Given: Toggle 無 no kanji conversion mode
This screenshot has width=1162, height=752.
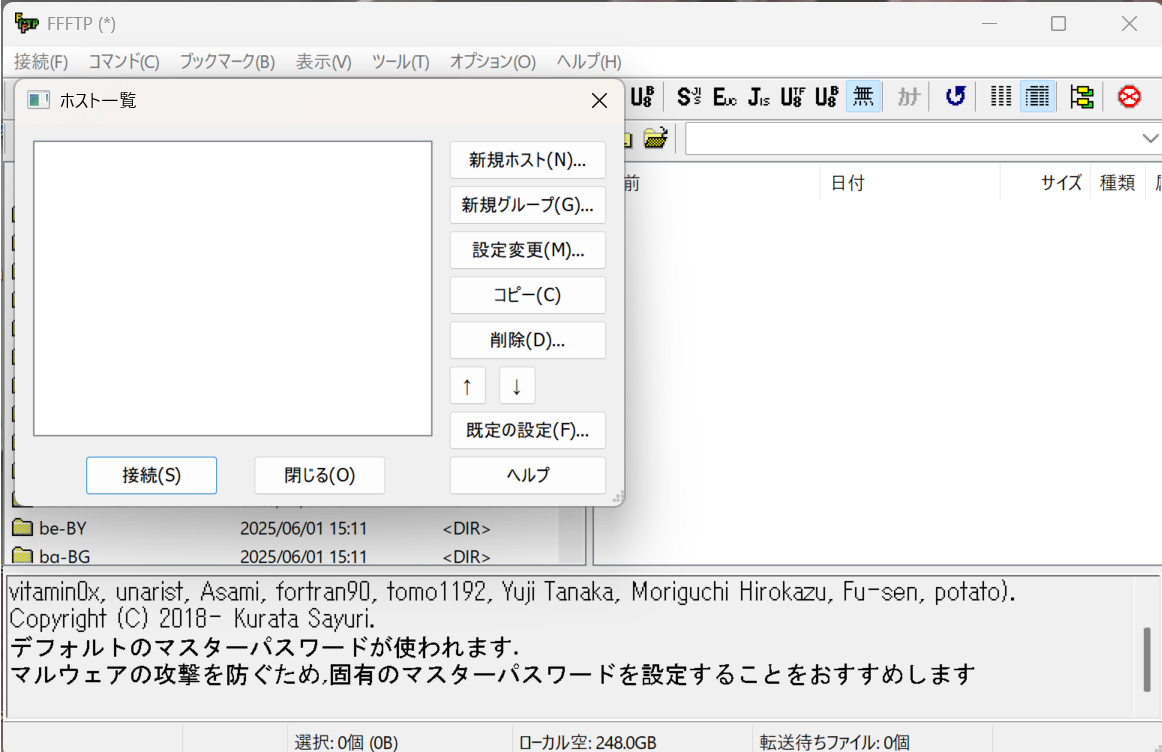Looking at the screenshot, I should (862, 96).
